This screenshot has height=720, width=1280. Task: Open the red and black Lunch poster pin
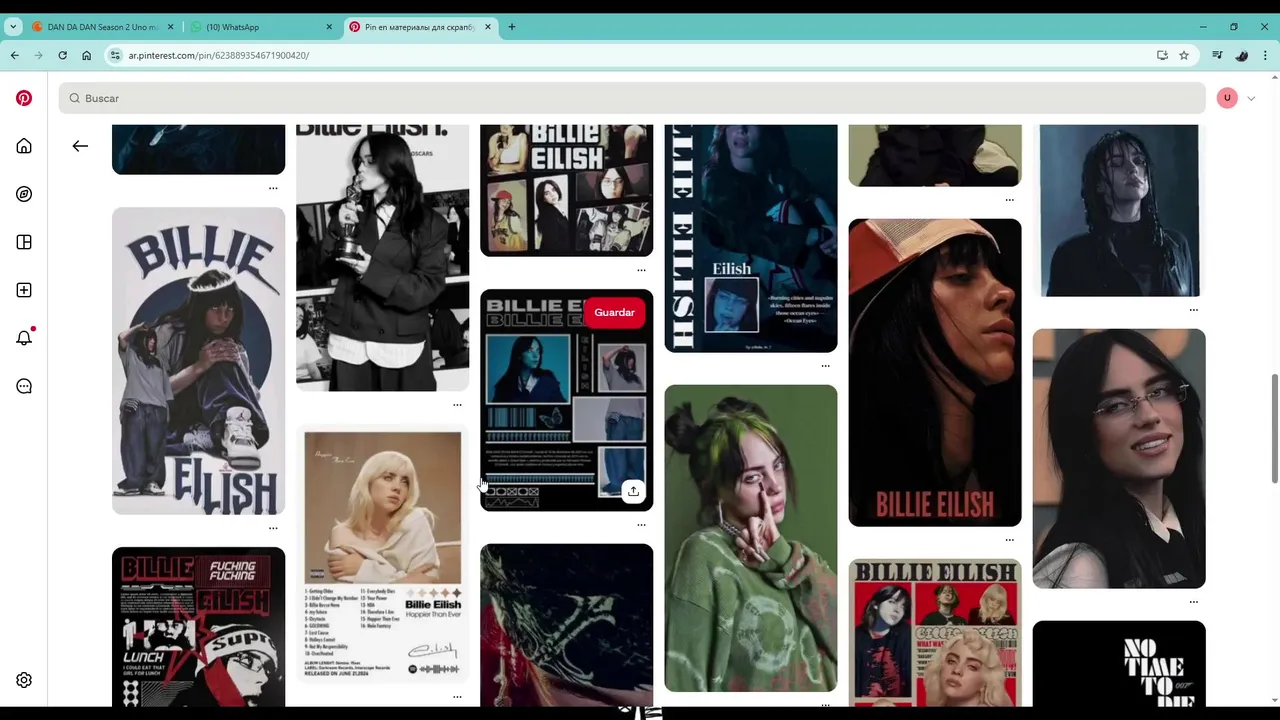(x=198, y=627)
